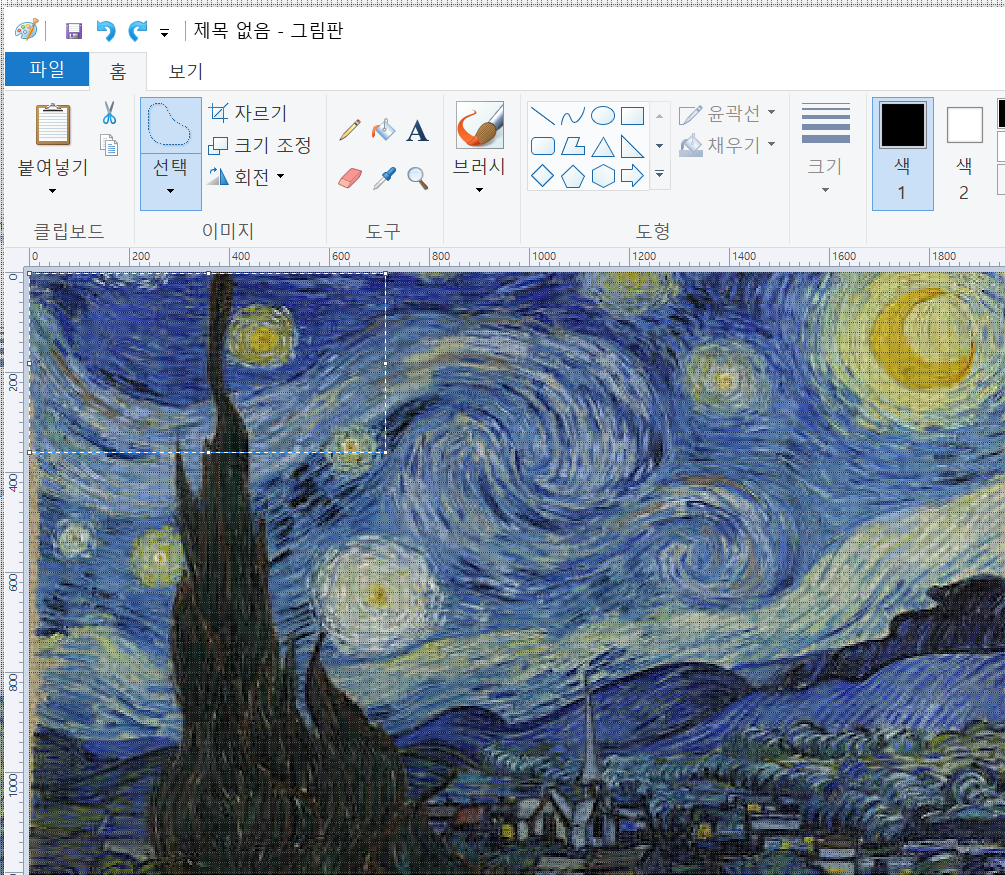Select the straight line shape
This screenshot has height=875, width=1005.
pos(543,115)
